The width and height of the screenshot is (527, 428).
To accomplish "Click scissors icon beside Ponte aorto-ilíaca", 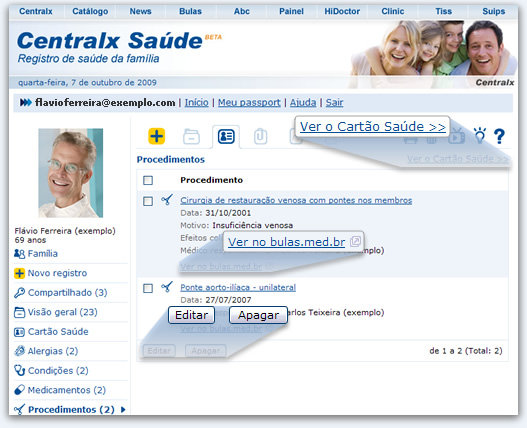I will click(167, 287).
